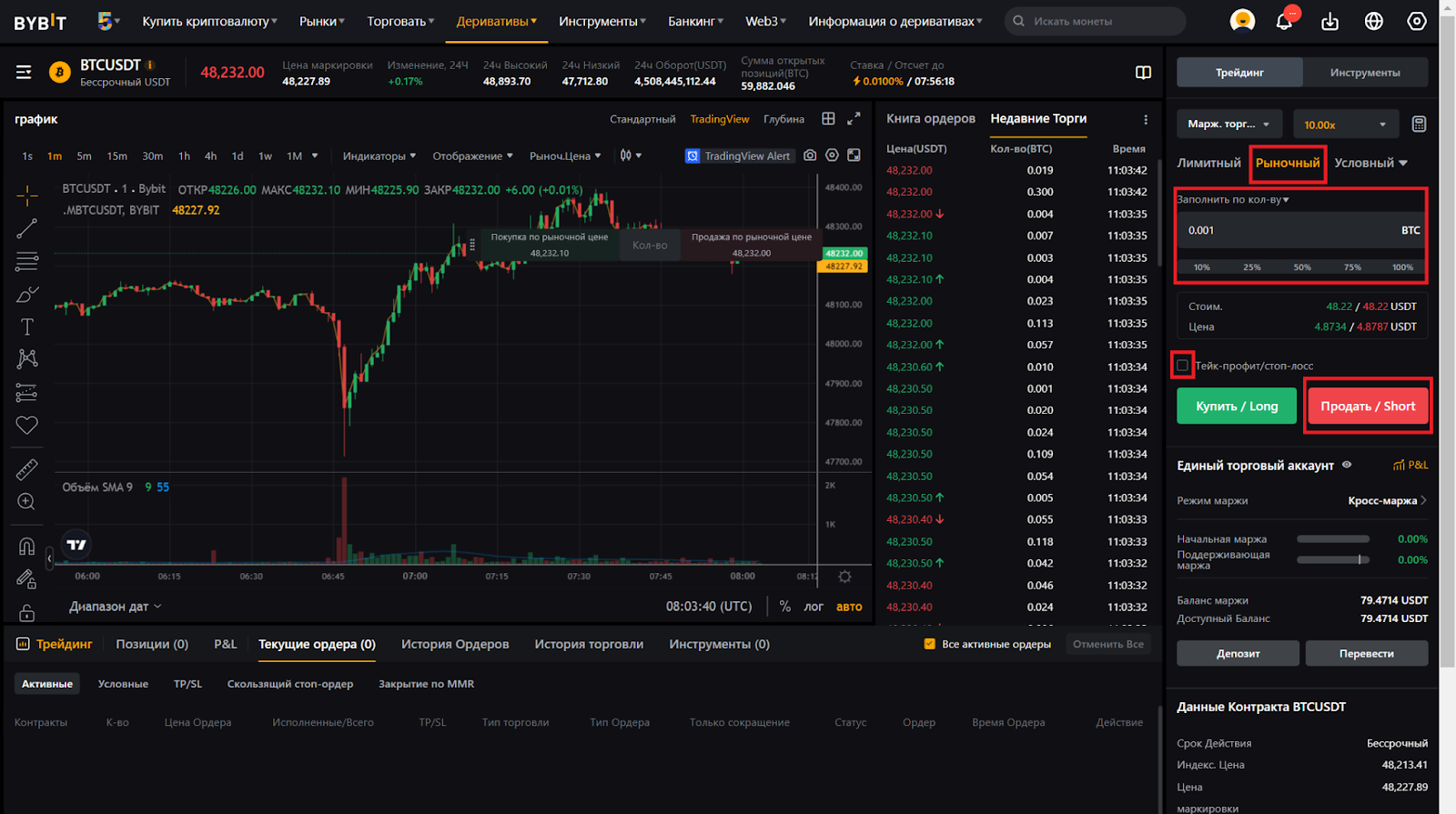Toggle the авто auto scale
The height and width of the screenshot is (814, 1456).
pyautogui.click(x=849, y=607)
